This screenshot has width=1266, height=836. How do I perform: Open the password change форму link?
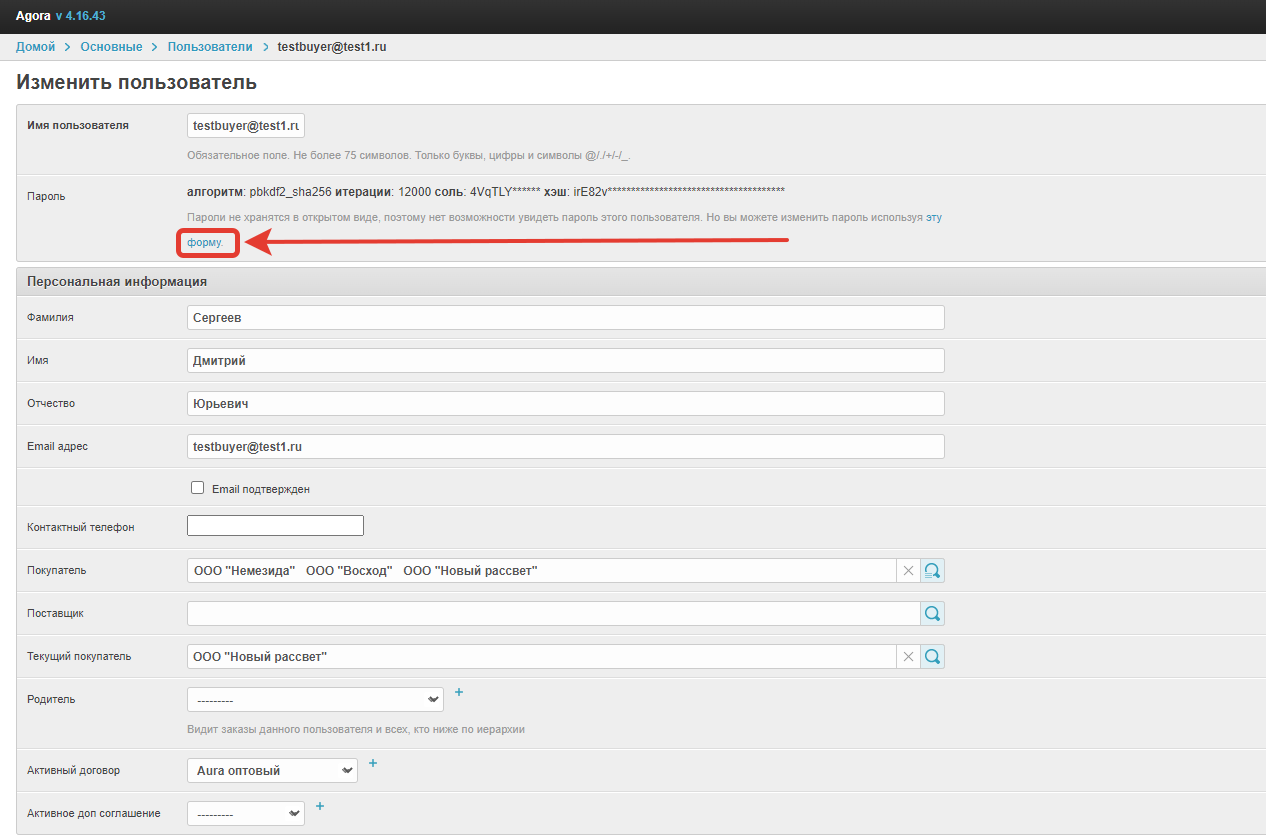click(204, 243)
